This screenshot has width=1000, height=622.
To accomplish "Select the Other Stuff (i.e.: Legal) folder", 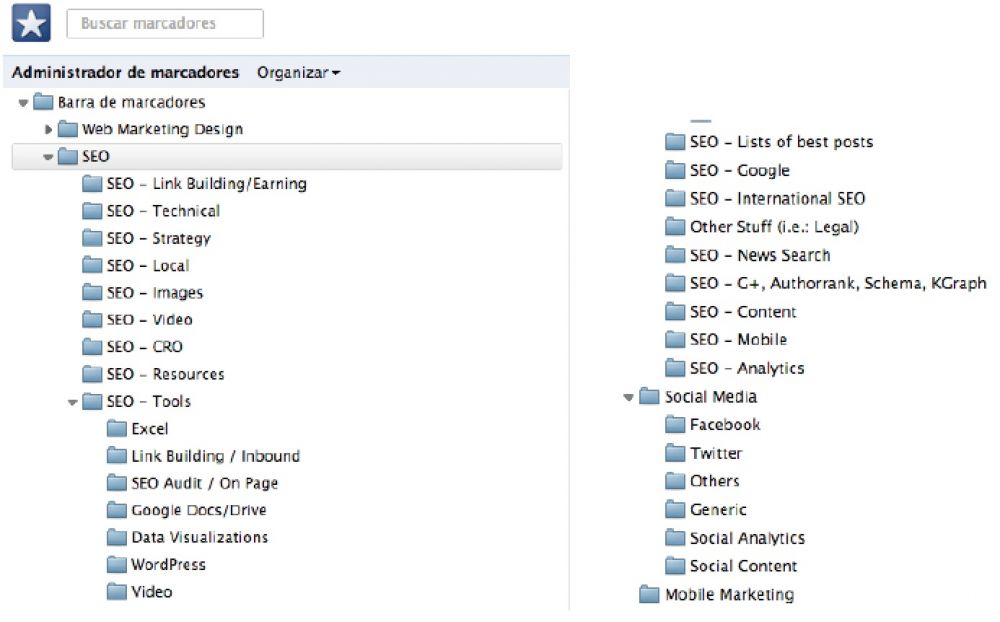I will click(774, 227).
